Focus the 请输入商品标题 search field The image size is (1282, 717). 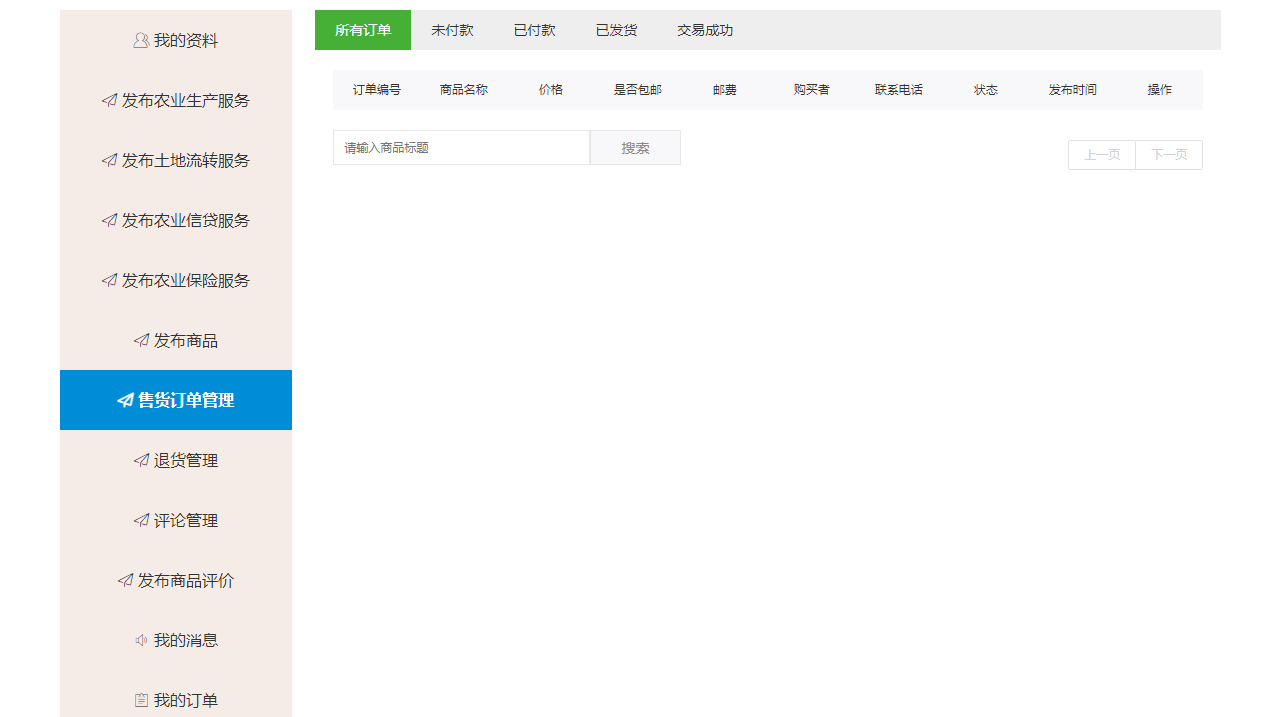coord(461,148)
